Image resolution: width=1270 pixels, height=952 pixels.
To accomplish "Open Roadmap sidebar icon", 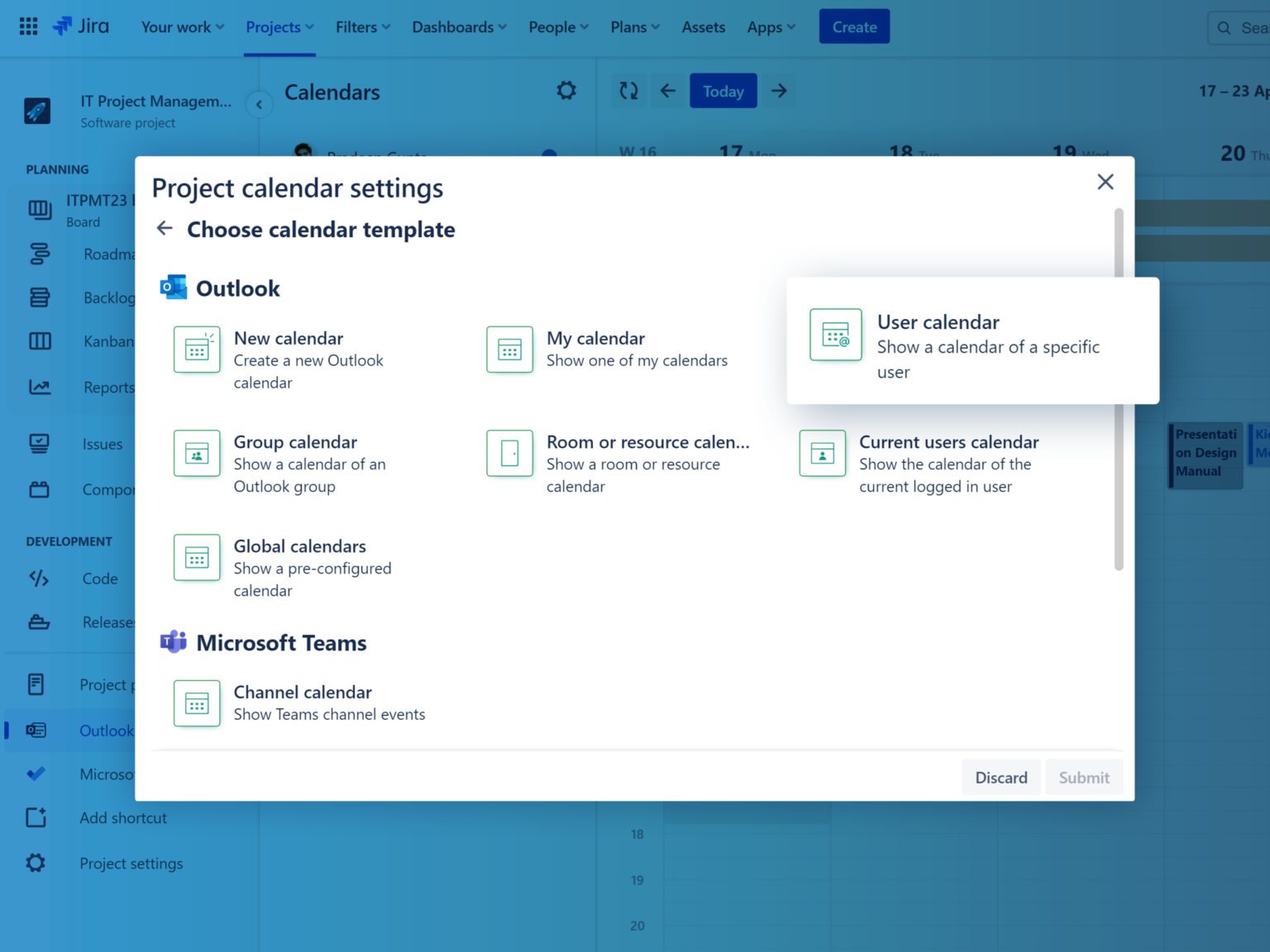I will tap(40, 254).
